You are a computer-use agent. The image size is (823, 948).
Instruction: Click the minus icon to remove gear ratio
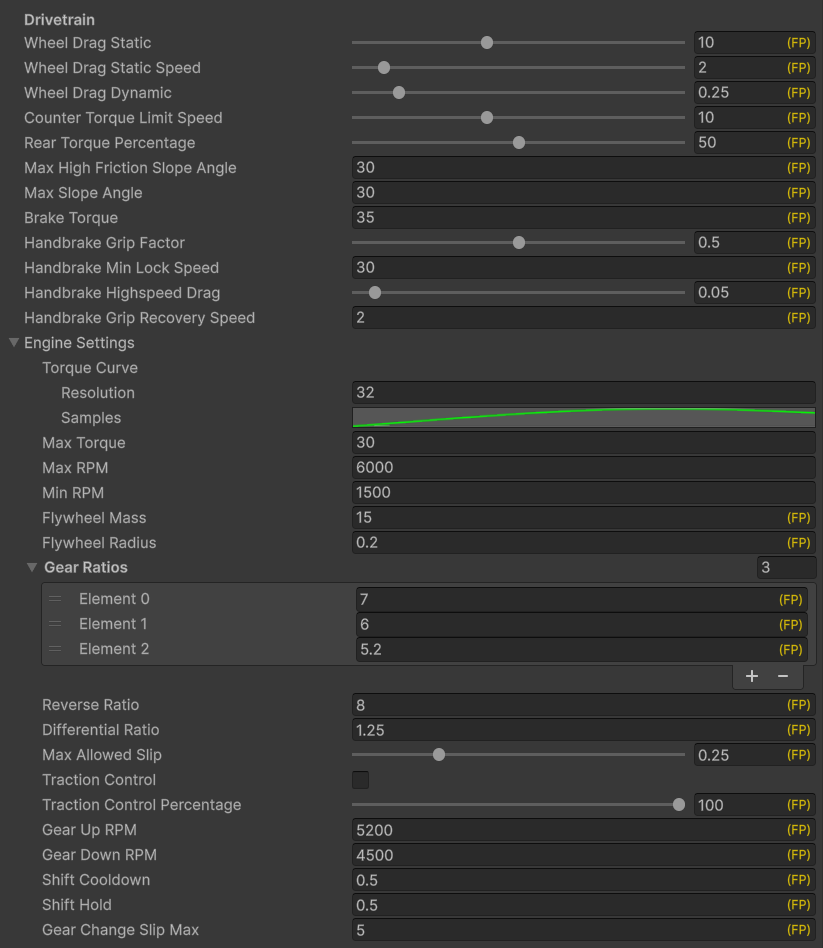(783, 677)
